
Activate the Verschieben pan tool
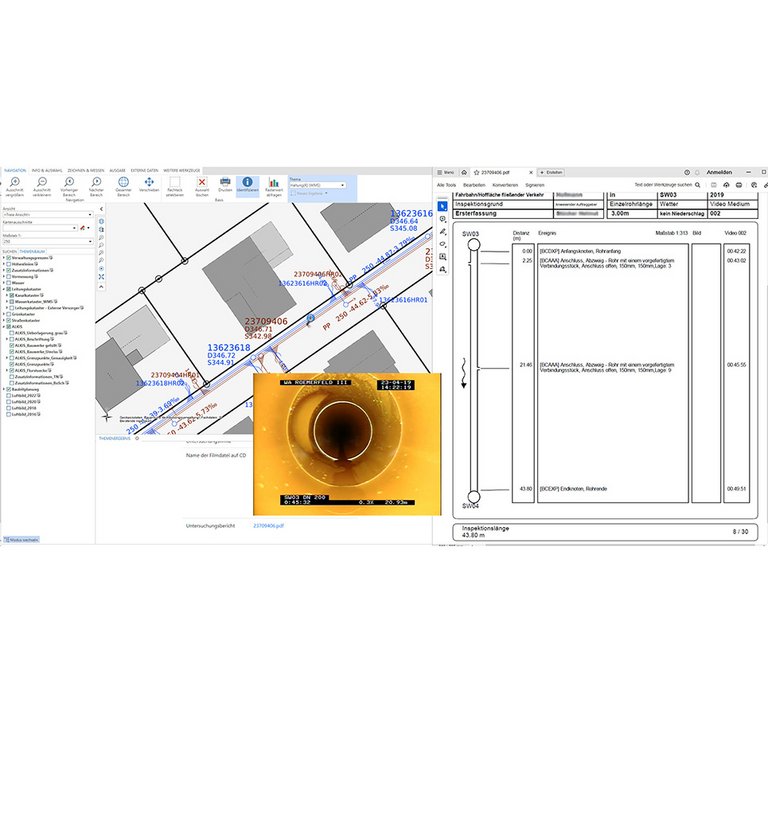[x=149, y=184]
